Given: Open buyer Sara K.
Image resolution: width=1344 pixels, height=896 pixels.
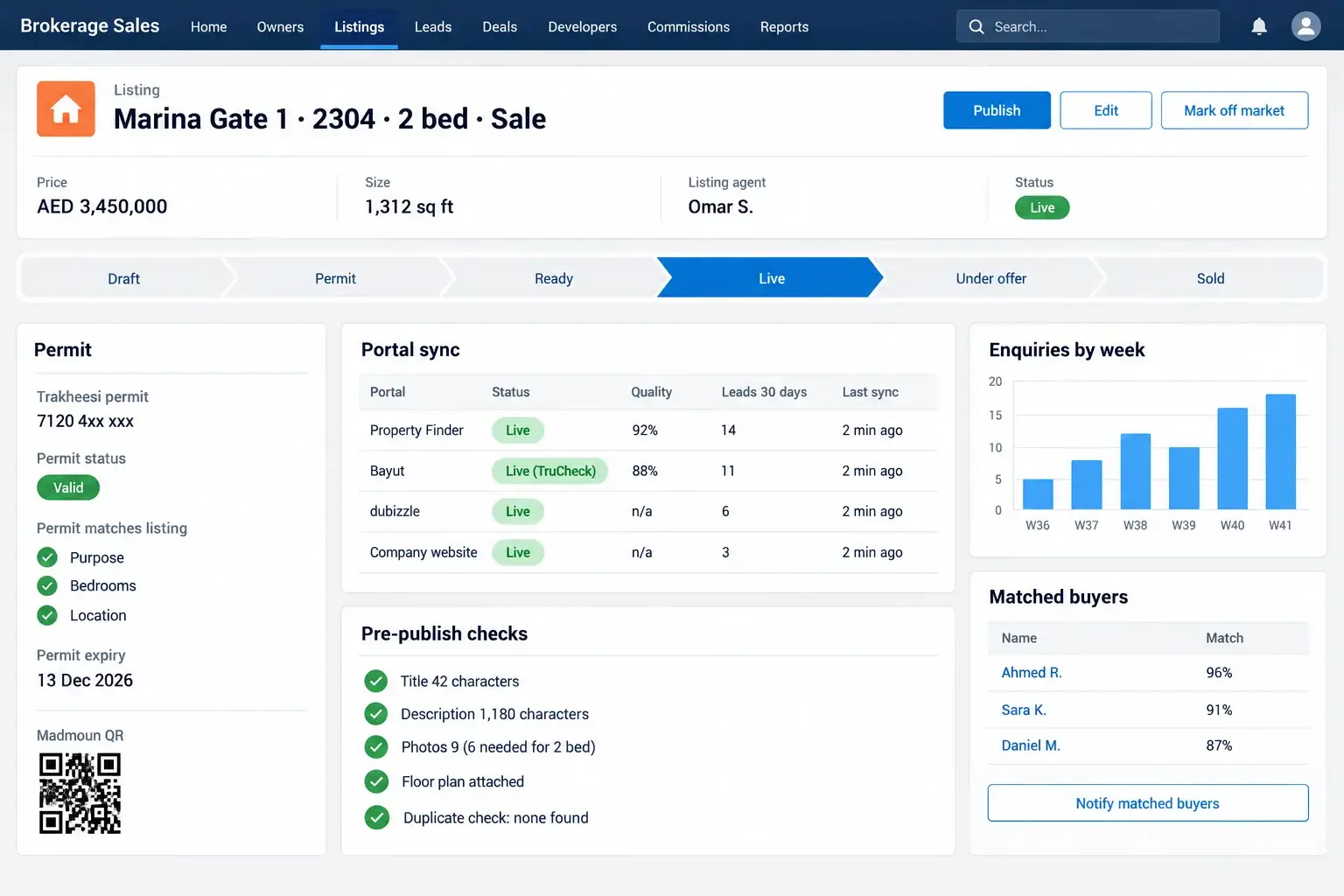Looking at the screenshot, I should click(1024, 710).
